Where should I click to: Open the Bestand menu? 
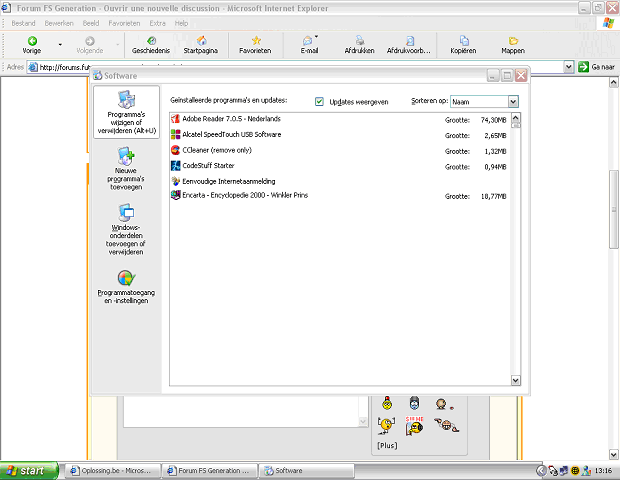(23, 23)
